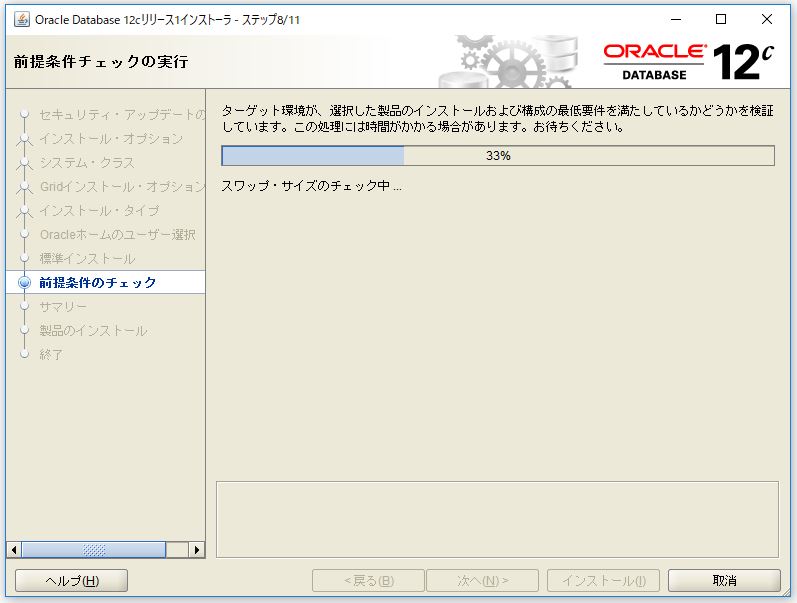Select the サマリー step

63,307
